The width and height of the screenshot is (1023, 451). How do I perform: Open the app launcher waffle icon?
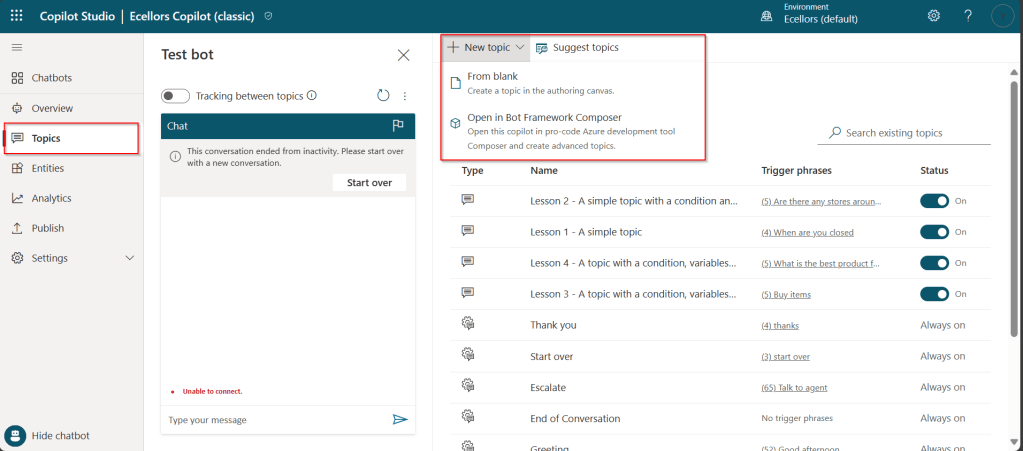(x=16, y=16)
